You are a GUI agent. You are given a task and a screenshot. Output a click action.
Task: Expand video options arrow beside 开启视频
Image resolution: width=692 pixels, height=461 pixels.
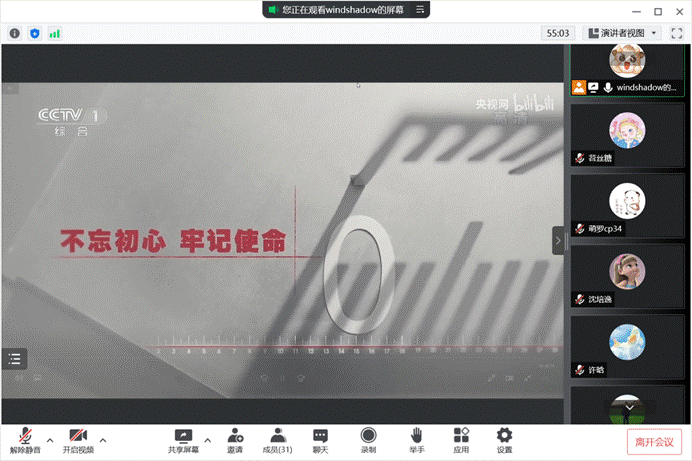pyautogui.click(x=103, y=440)
